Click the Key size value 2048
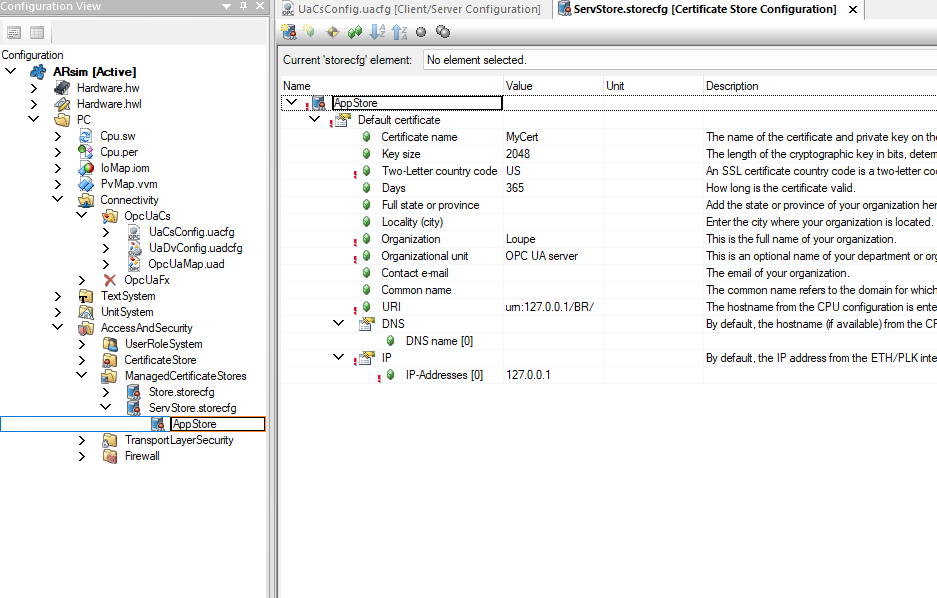The width and height of the screenshot is (937, 598). [518, 154]
